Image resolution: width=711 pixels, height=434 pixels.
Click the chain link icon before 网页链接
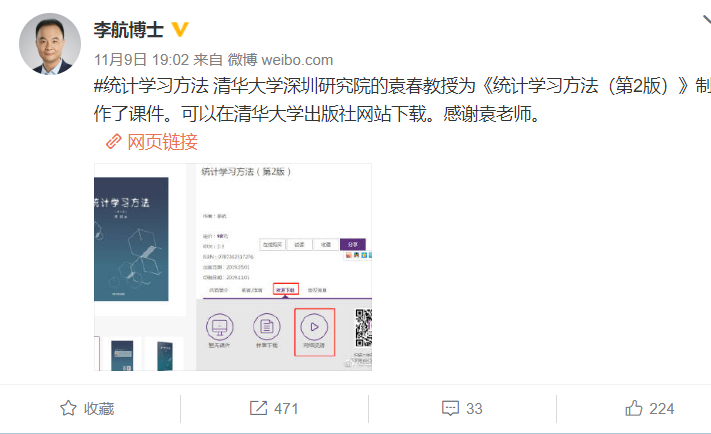(113, 141)
